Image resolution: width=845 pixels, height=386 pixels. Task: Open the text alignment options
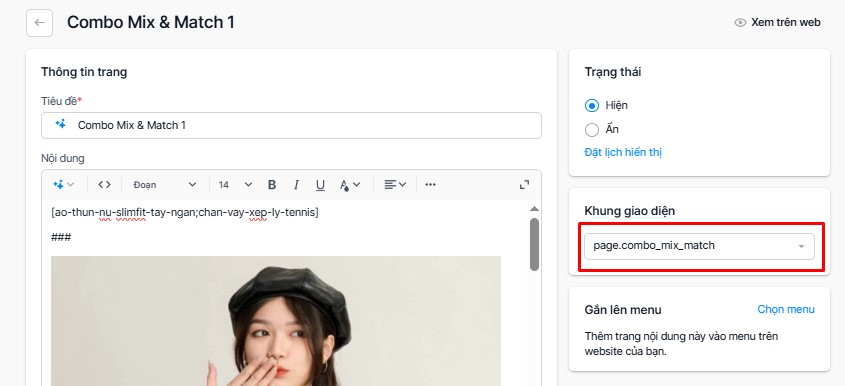(395, 185)
